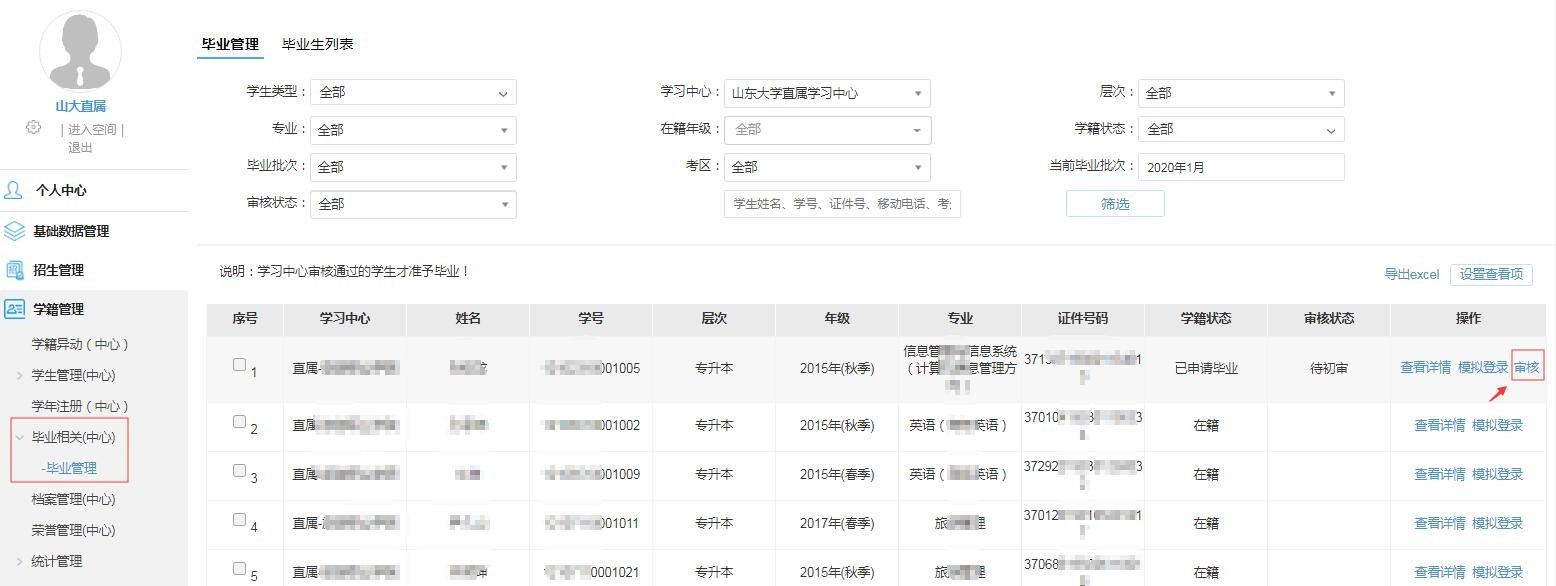
Task: Expand the 审核状态 dropdown
Action: tap(413, 204)
